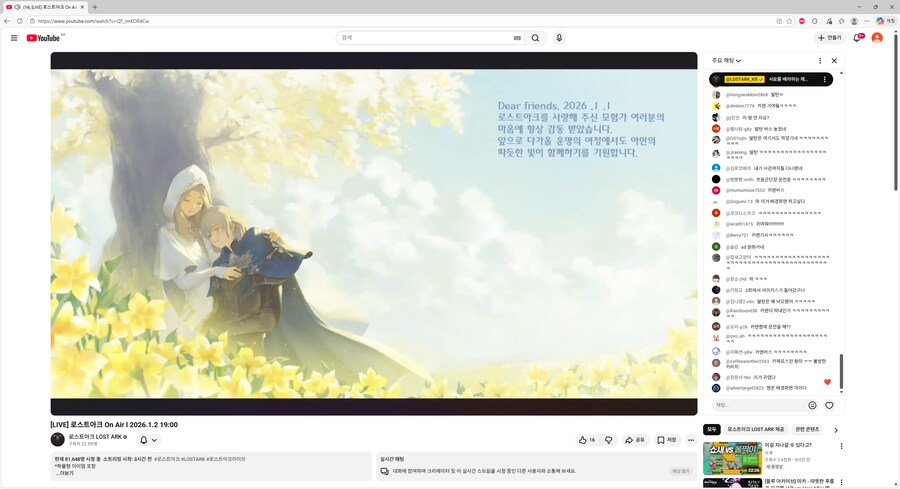
Task: Open the Copilot colorful sidebar icon
Action: [x=880, y=21]
